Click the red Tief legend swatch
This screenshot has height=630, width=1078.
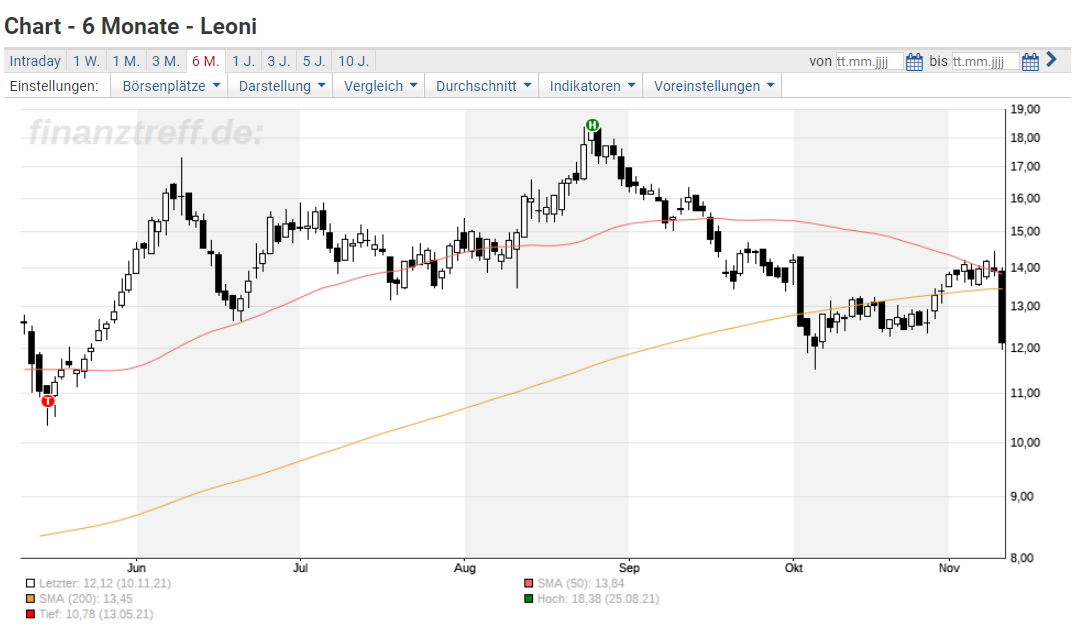coord(30,614)
